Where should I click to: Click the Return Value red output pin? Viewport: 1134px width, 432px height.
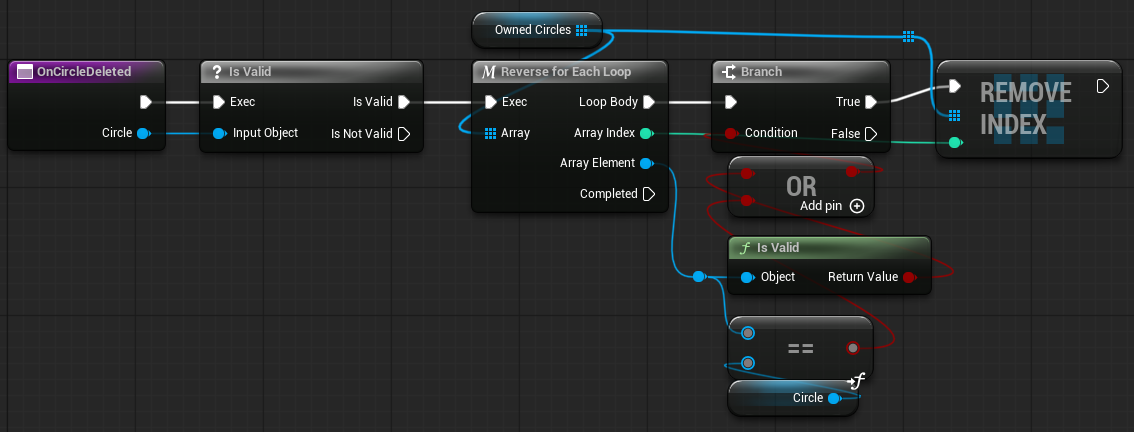(x=908, y=277)
